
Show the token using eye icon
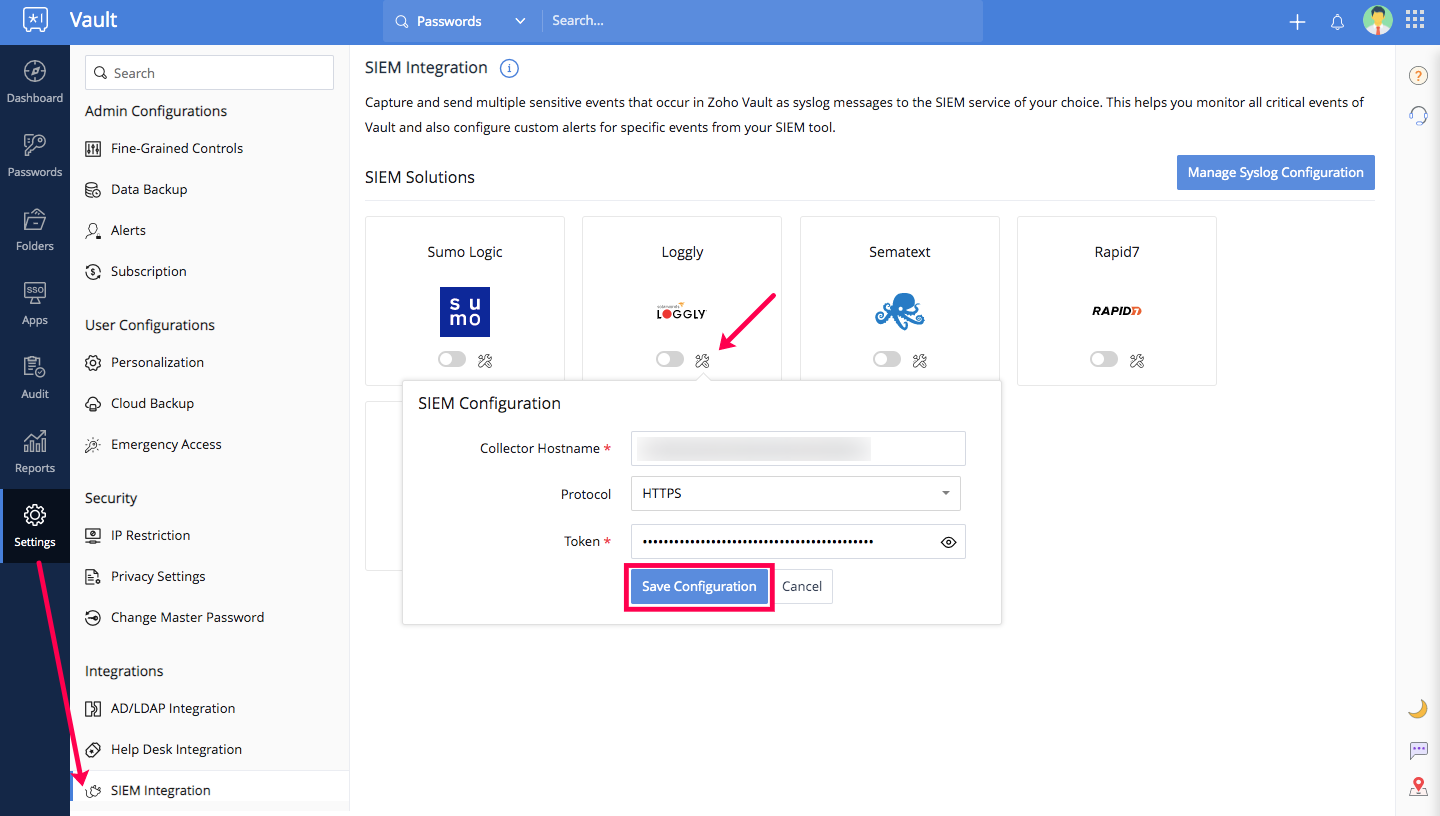click(x=948, y=542)
